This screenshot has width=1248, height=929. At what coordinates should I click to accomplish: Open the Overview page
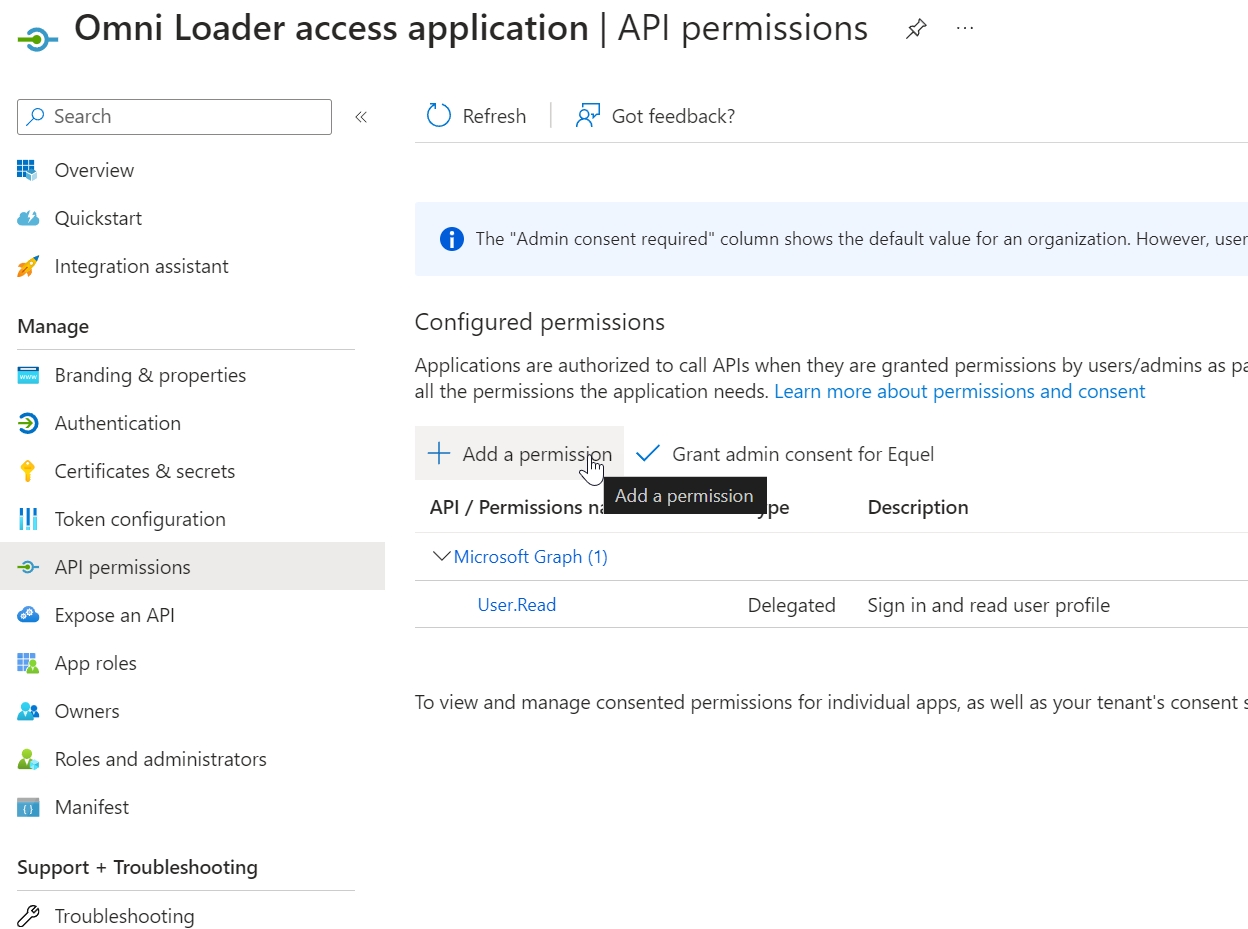tap(94, 170)
